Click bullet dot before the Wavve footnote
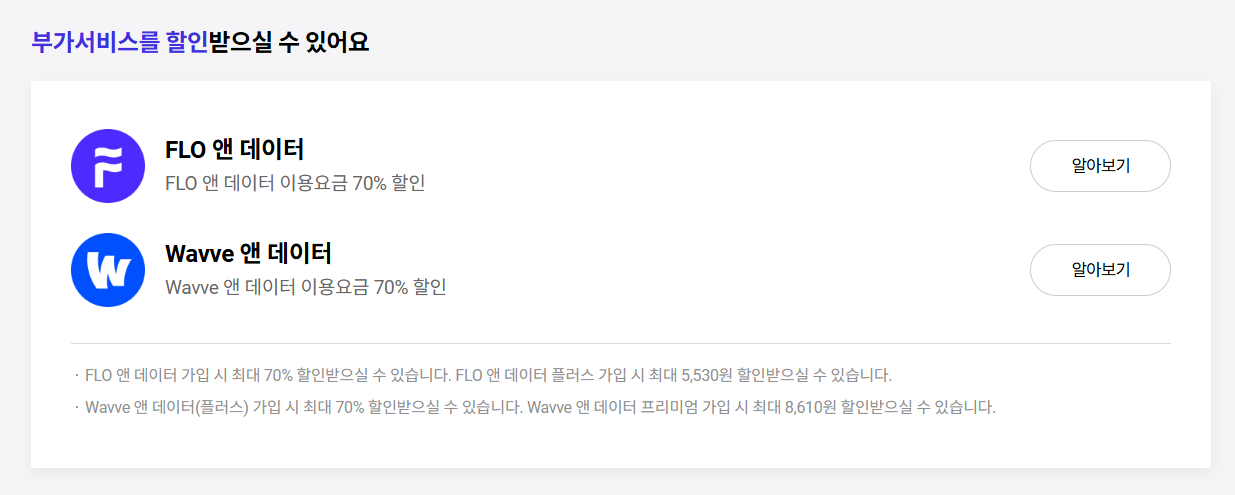The width and height of the screenshot is (1235, 495). tap(77, 408)
